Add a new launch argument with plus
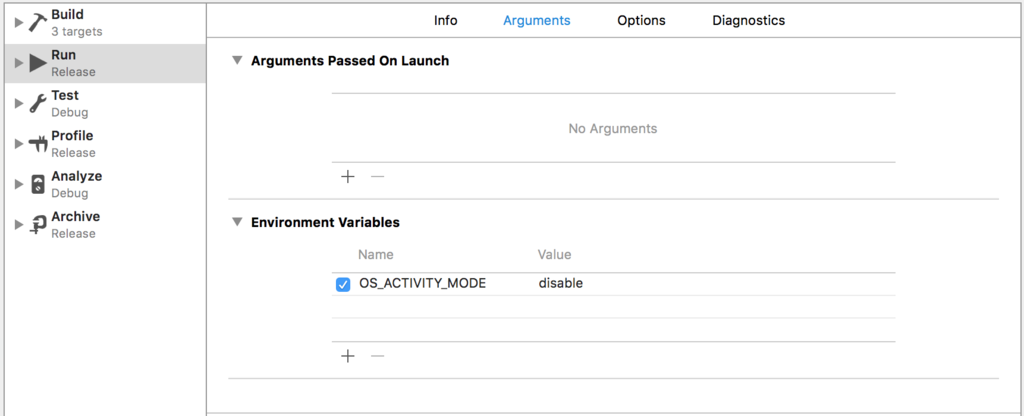The height and width of the screenshot is (416, 1024). click(x=348, y=177)
